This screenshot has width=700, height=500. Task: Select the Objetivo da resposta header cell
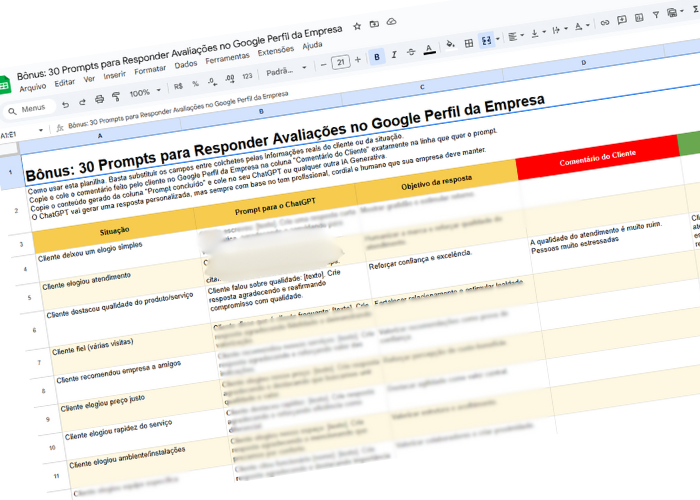(x=436, y=182)
